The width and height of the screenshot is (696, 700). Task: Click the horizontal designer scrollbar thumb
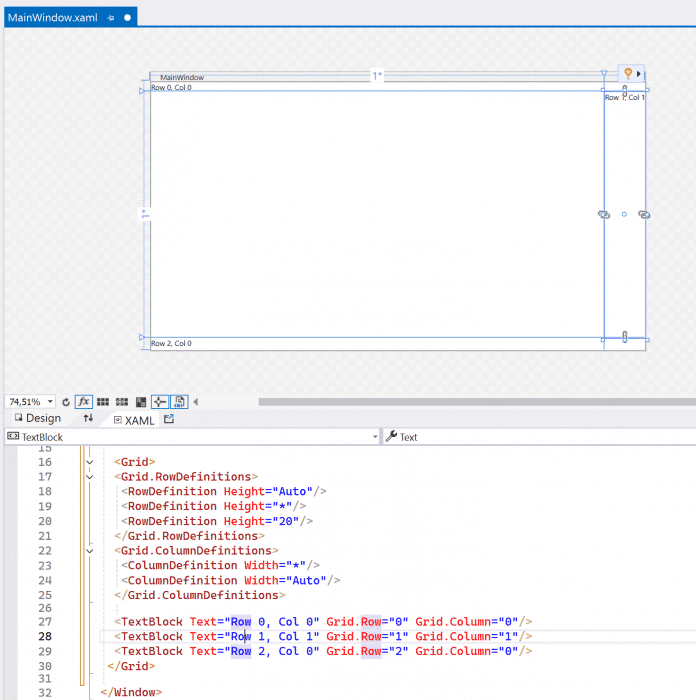point(477,402)
